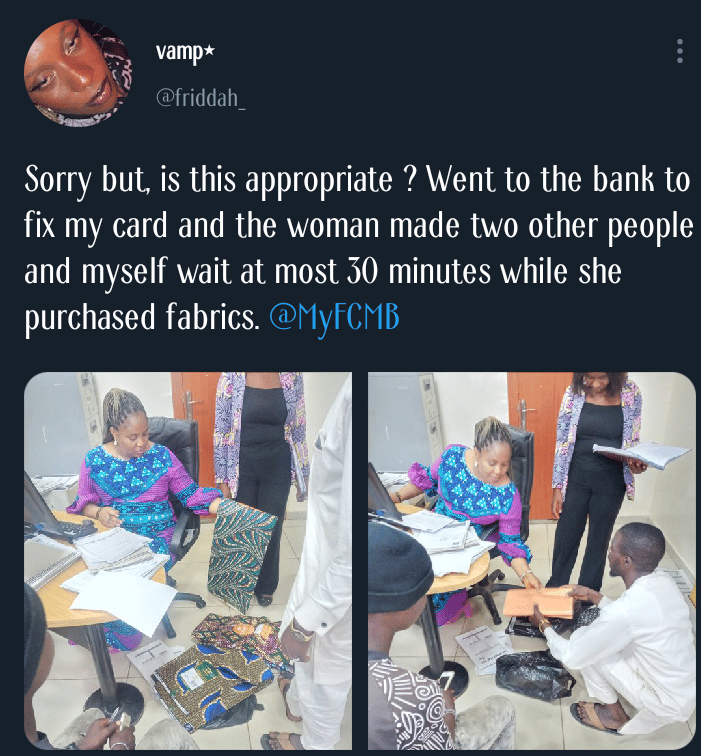Image resolution: width=701 pixels, height=756 pixels.
Task: Click the green patterned fabric in left photo
Action: [241, 550]
